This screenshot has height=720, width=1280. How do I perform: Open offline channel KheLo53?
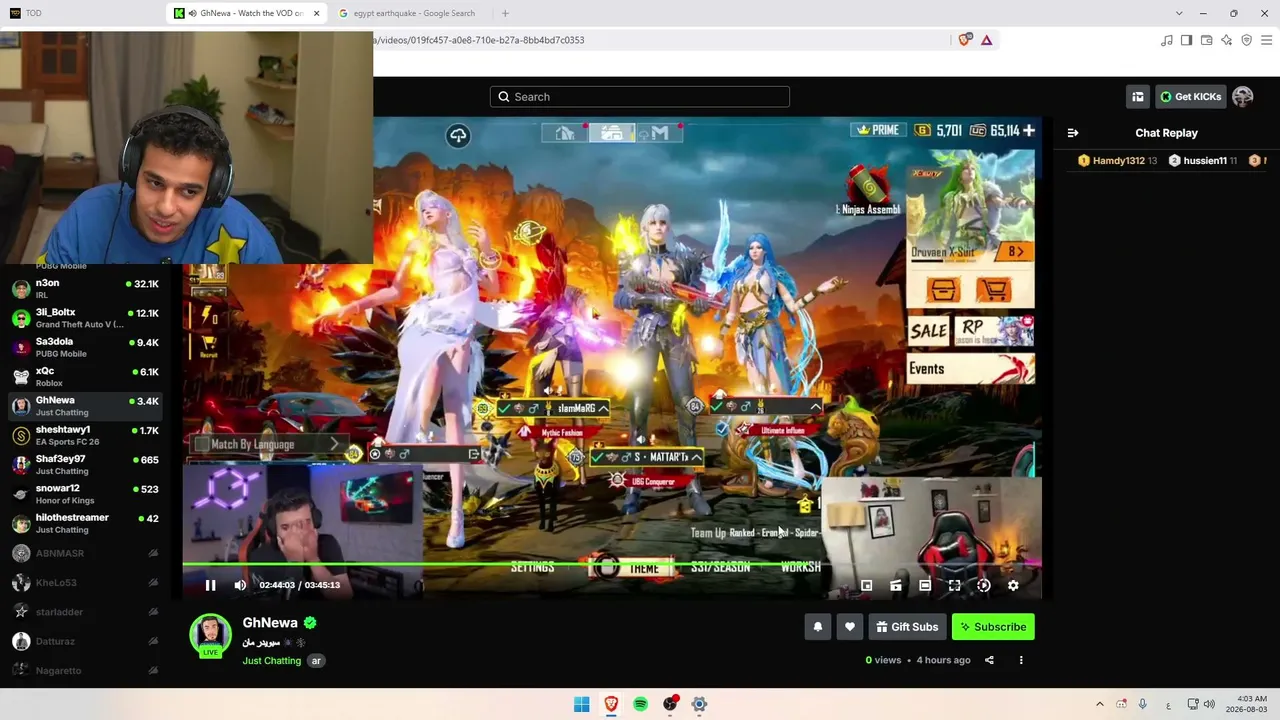click(85, 582)
